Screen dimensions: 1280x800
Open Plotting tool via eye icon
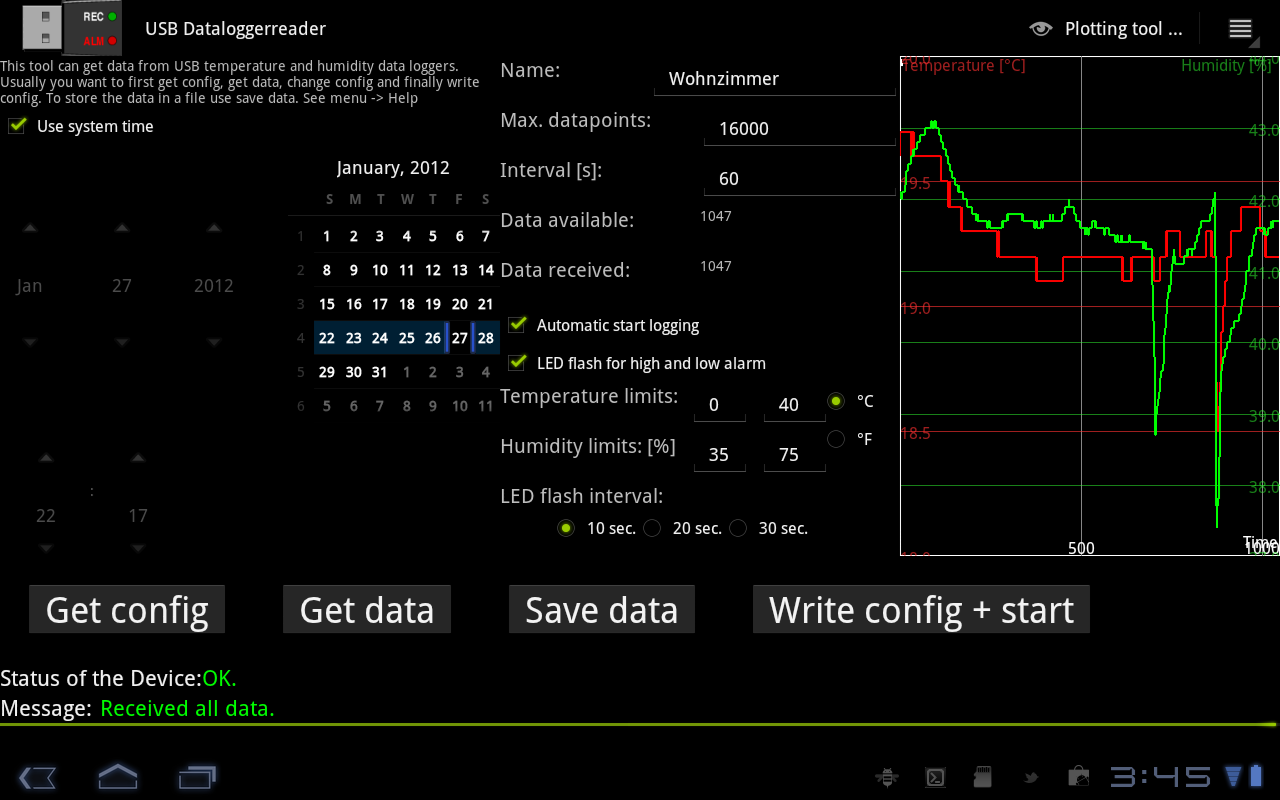[x=1041, y=29]
